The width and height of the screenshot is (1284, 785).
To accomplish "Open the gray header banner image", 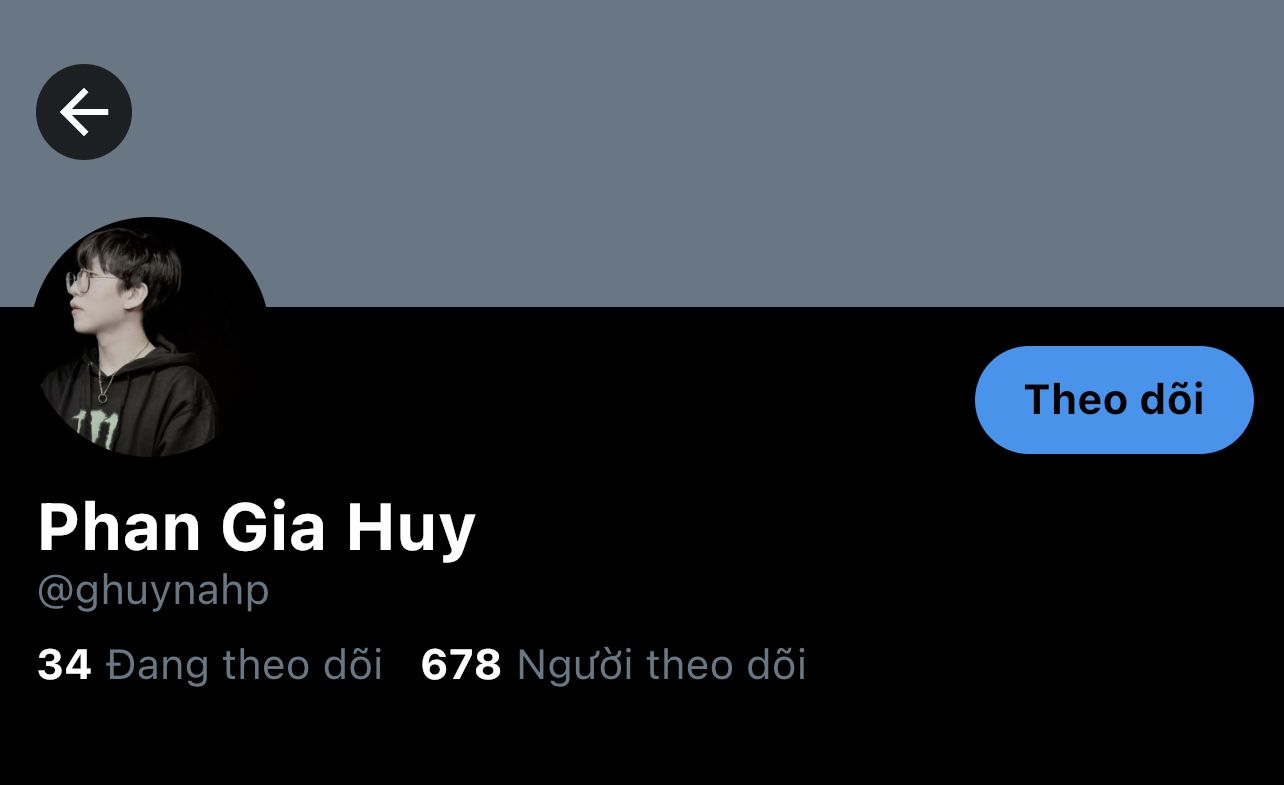I will pos(642,153).
